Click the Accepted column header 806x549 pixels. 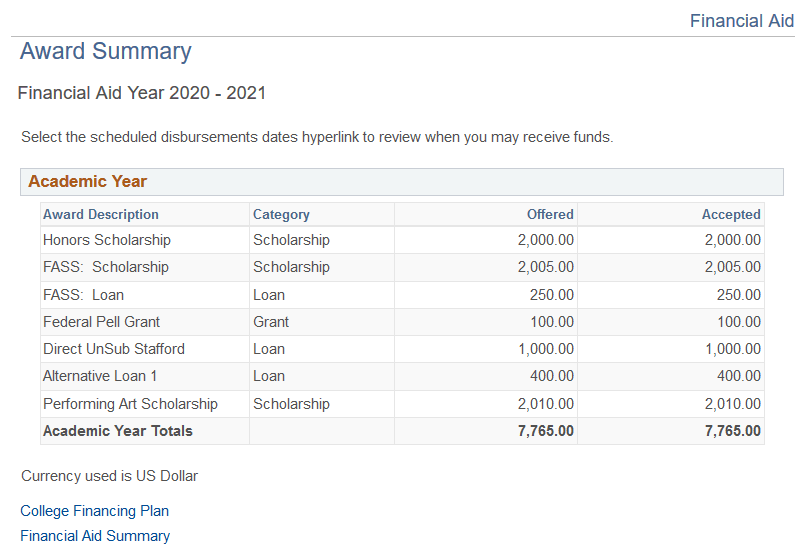731,214
